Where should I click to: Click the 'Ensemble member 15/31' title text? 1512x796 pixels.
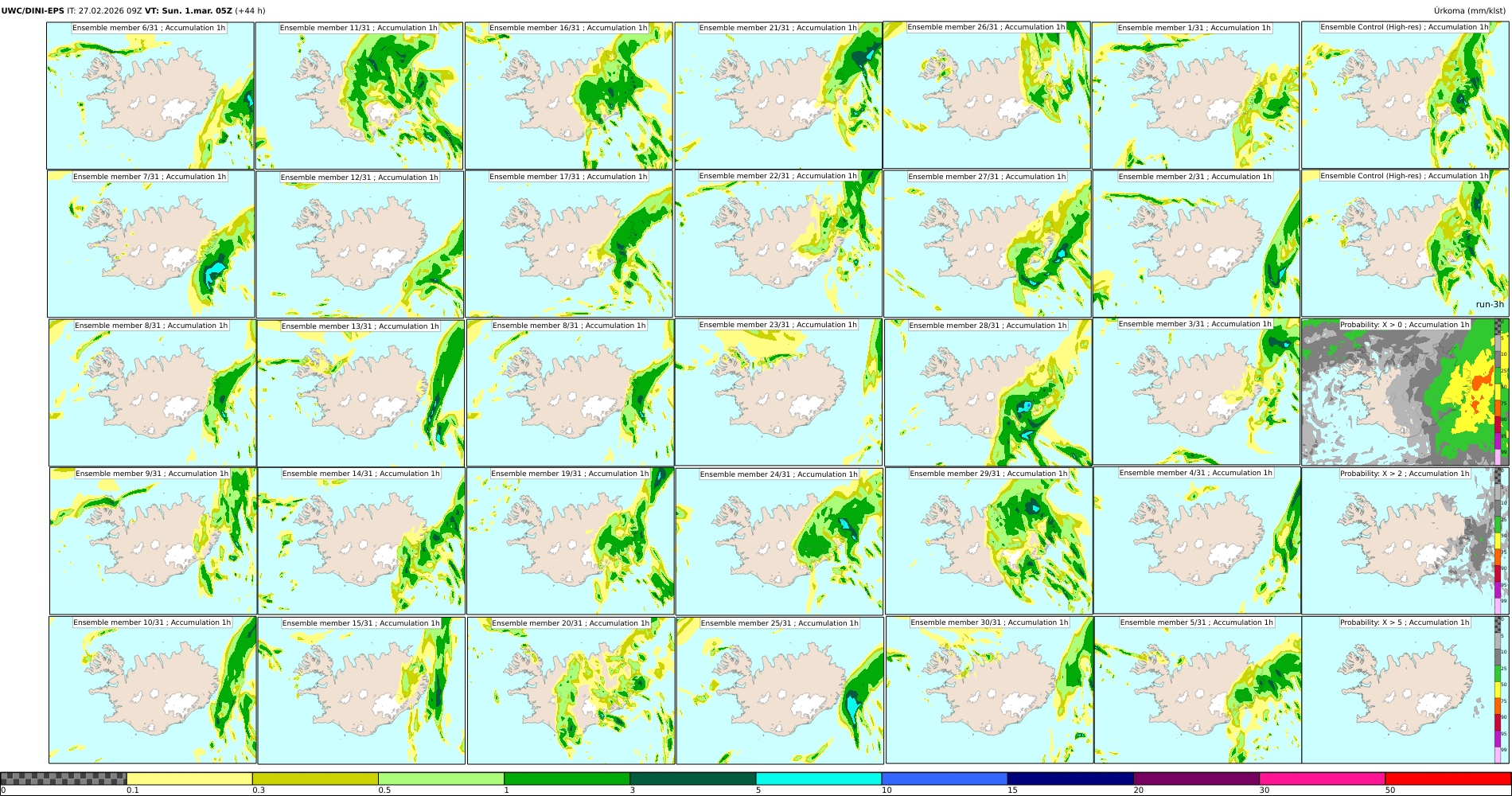click(360, 623)
